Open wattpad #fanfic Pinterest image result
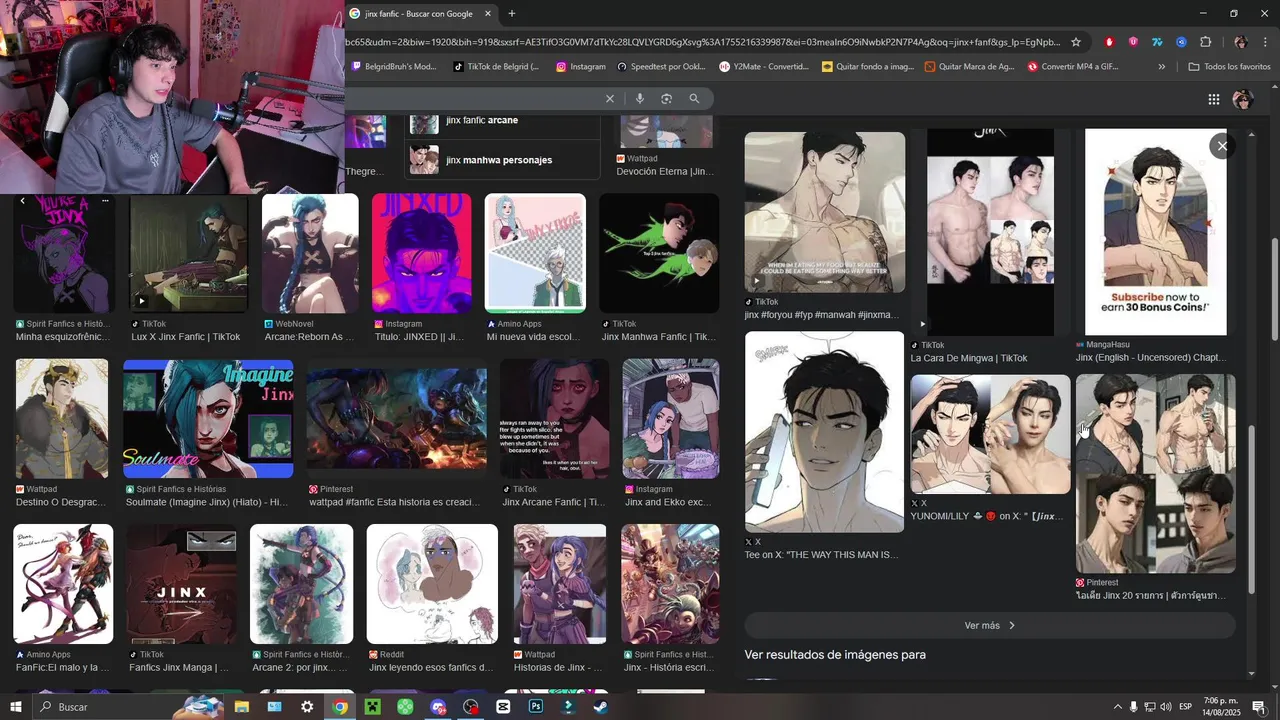This screenshot has width=1280, height=720. click(397, 419)
